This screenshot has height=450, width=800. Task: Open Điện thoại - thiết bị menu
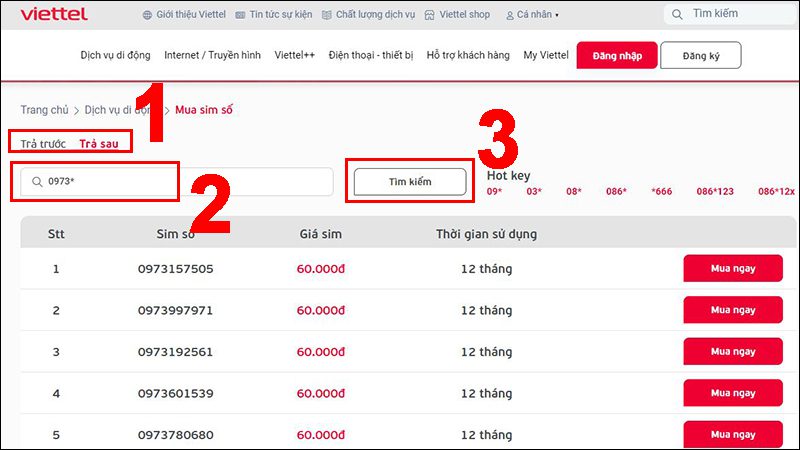371,55
